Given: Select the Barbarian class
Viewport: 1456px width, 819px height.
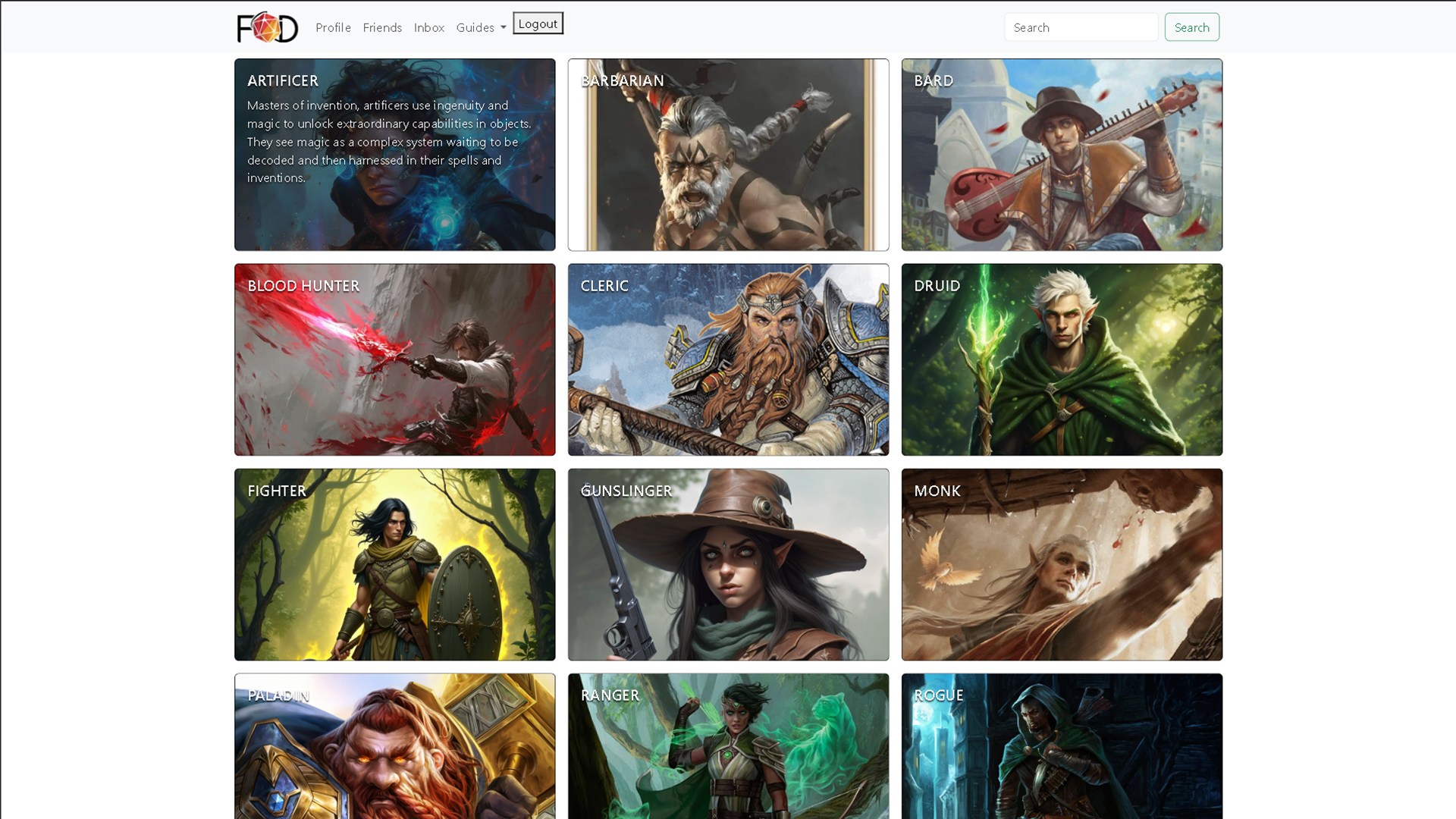Looking at the screenshot, I should click(728, 155).
